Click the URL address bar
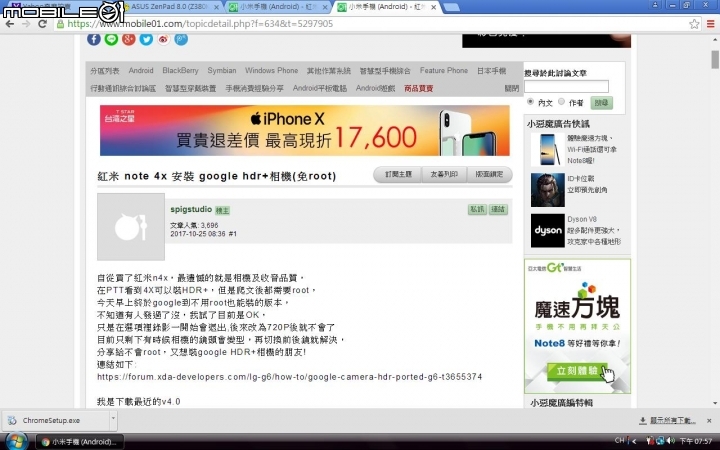 372,24
